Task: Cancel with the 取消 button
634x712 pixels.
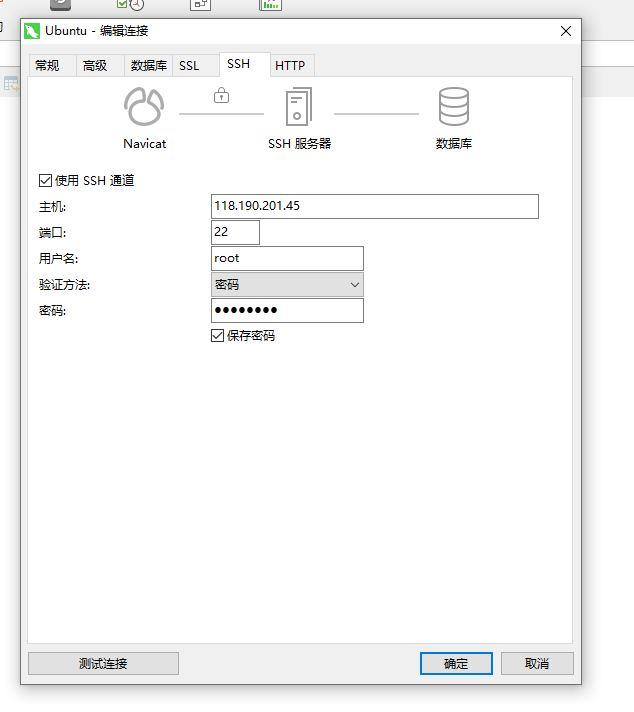Action: (x=537, y=663)
